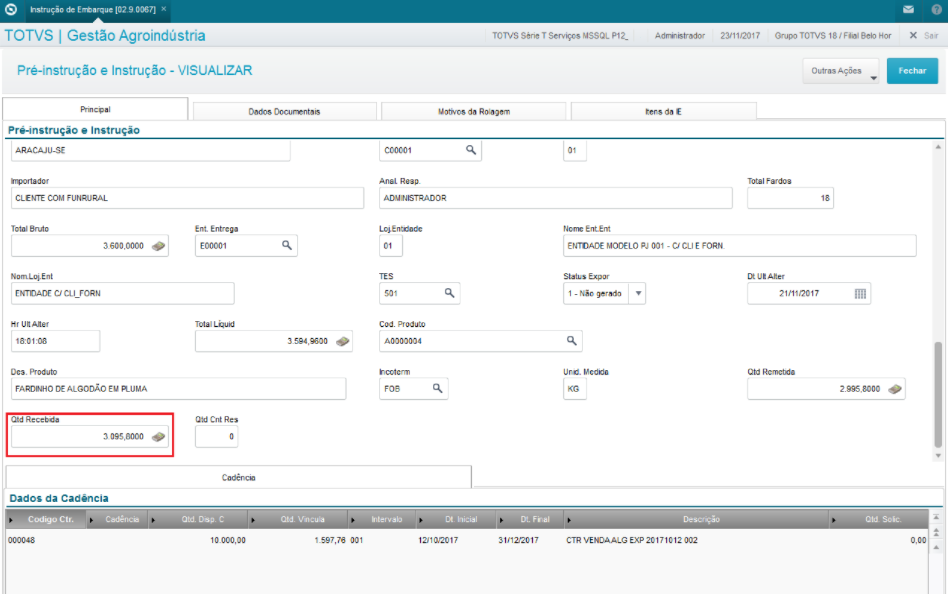The width and height of the screenshot is (948, 594).
Task: Click the Anal. Resp. ADMINISTRADOR field
Action: tap(556, 198)
